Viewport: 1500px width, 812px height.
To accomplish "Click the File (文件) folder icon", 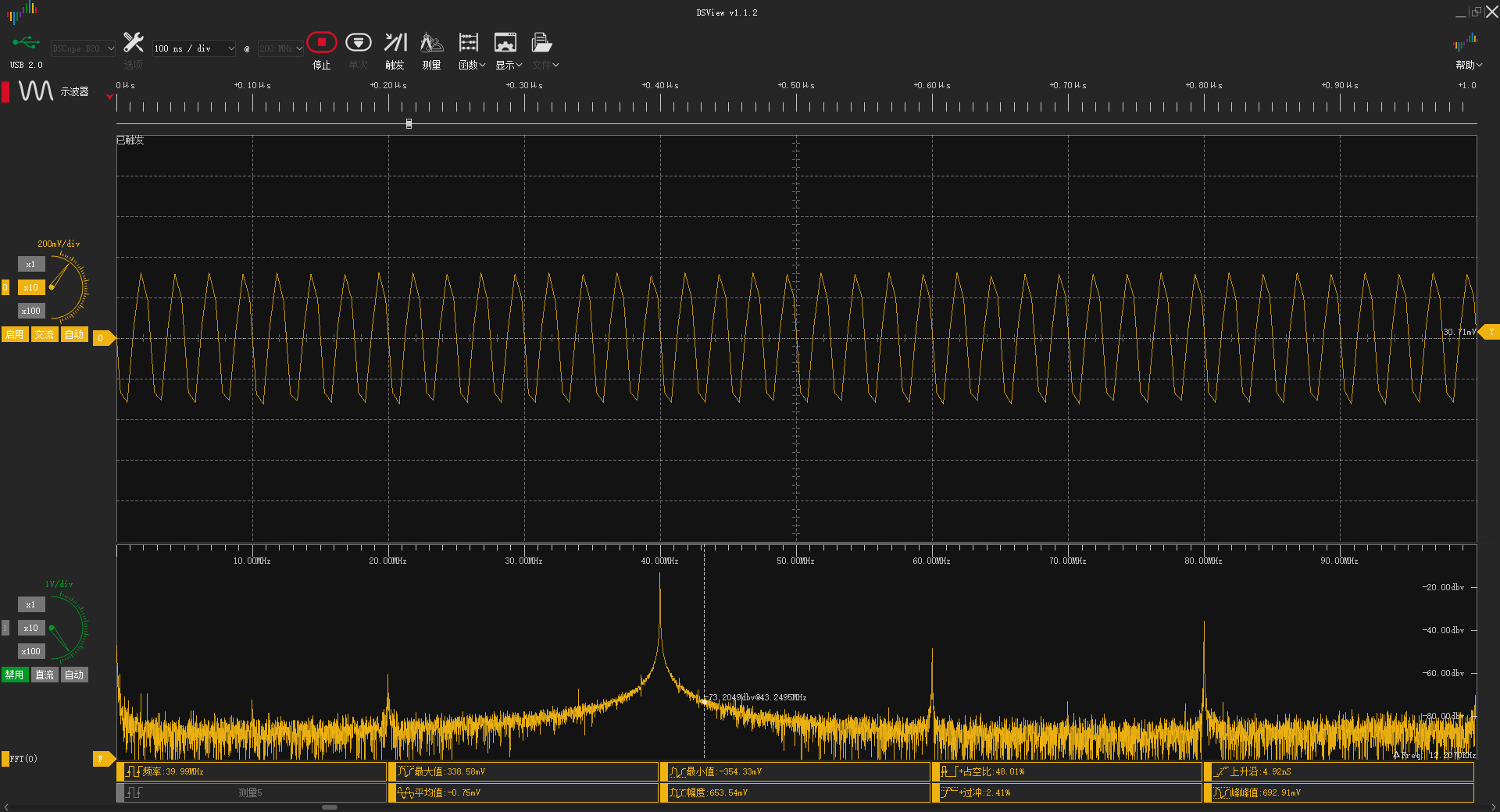I will tap(541, 42).
